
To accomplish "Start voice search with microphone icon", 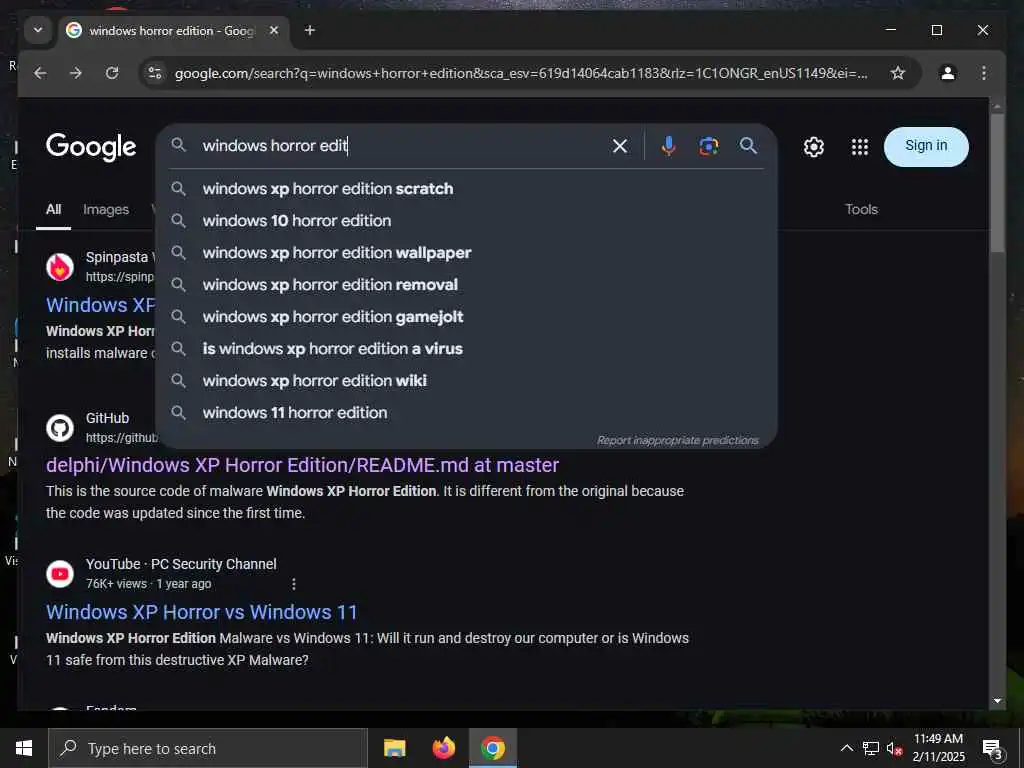I will [x=668, y=146].
